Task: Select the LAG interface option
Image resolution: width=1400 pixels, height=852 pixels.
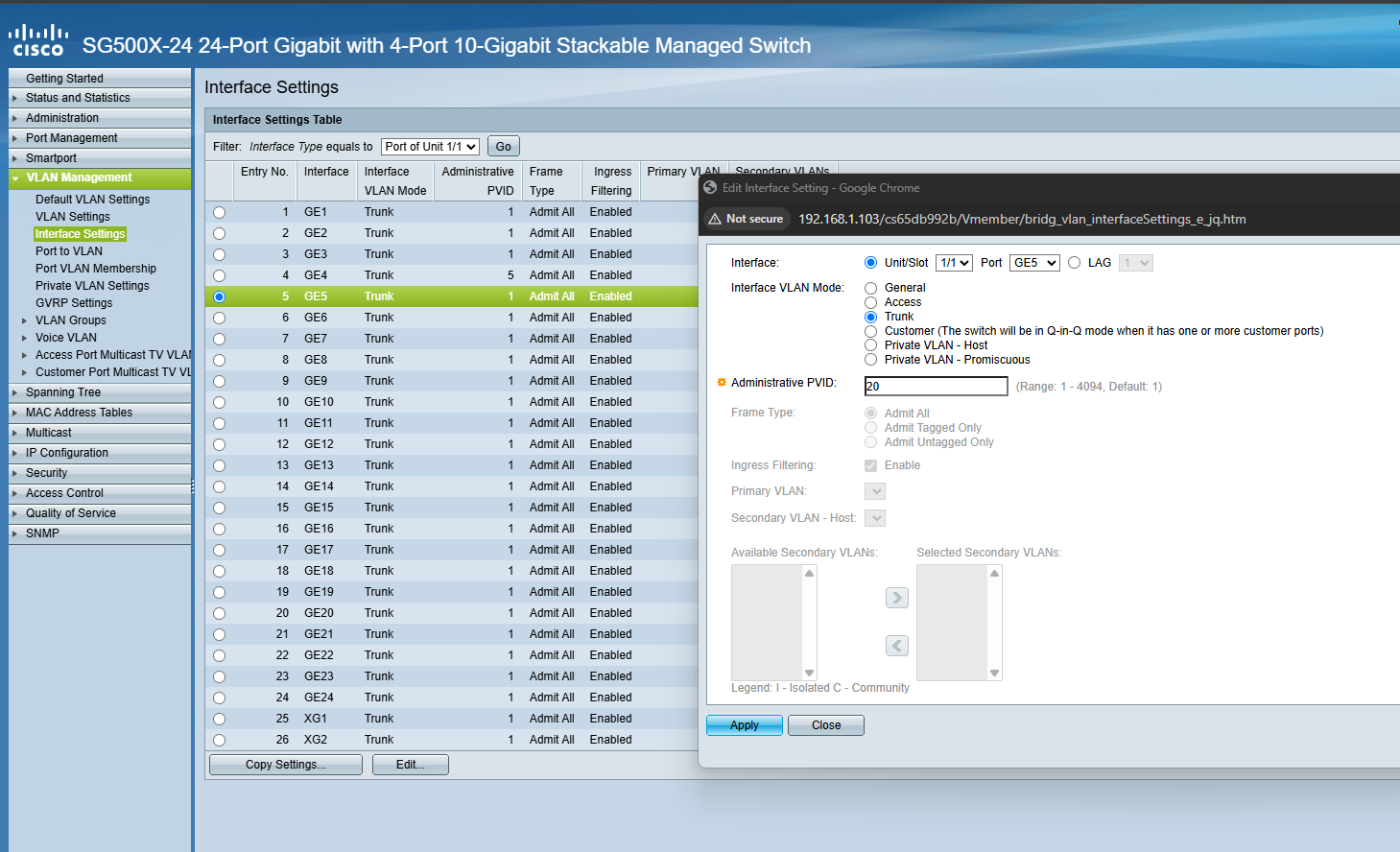Action: tap(1075, 262)
